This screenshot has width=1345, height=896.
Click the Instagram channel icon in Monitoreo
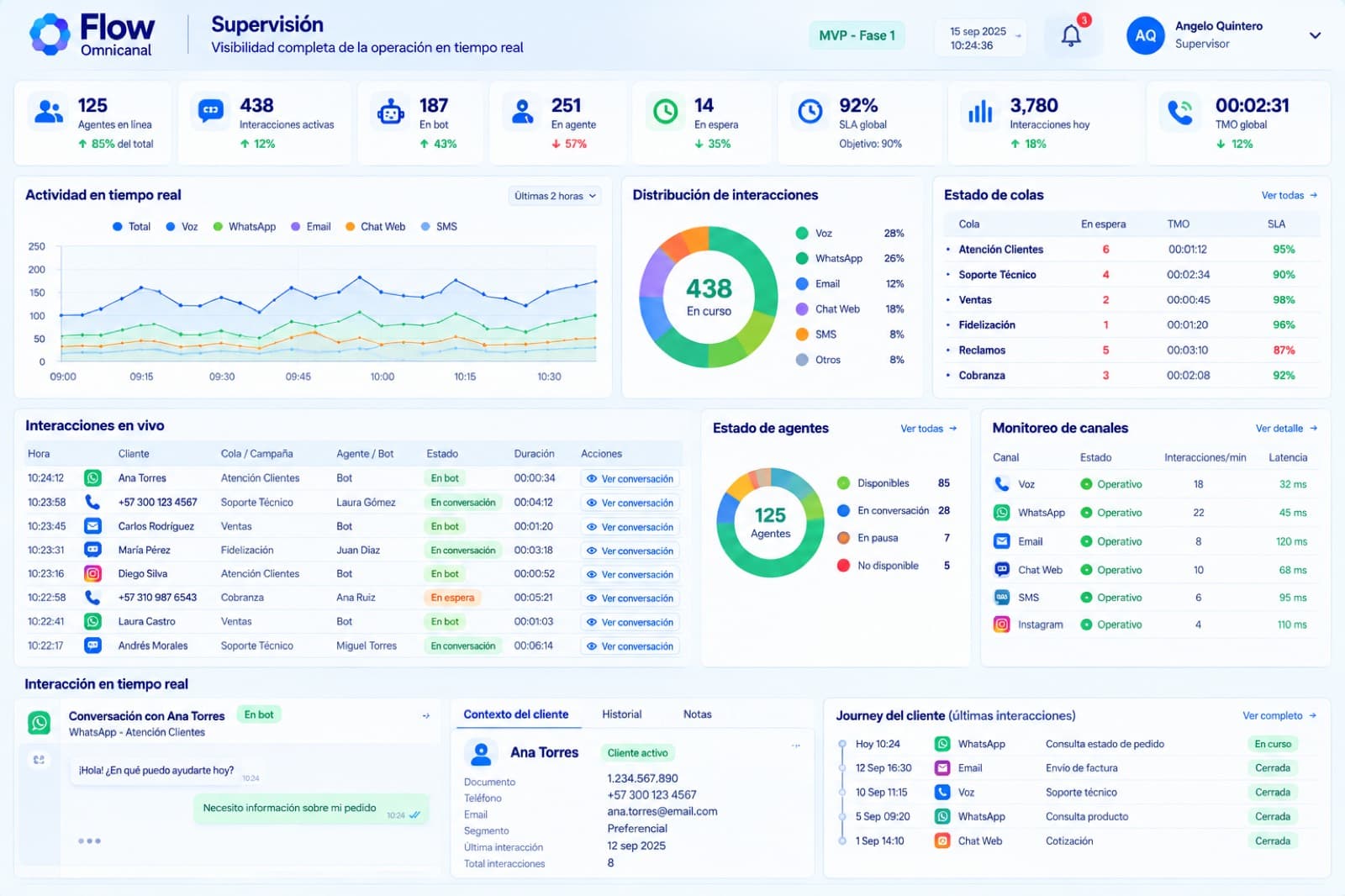click(x=1001, y=625)
